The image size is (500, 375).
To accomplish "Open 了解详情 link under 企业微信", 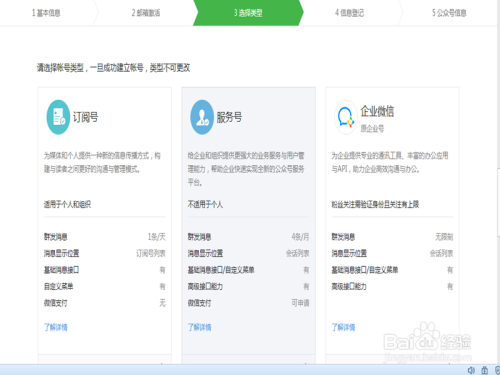I will 343,327.
